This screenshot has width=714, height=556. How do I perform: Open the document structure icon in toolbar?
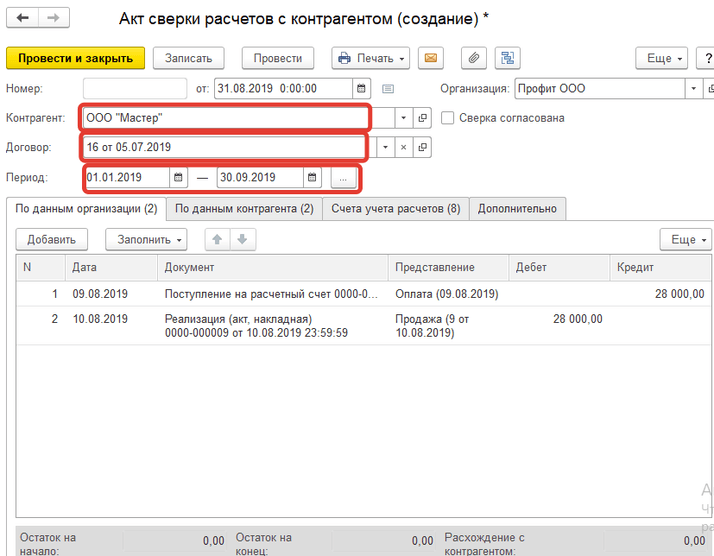[509, 58]
